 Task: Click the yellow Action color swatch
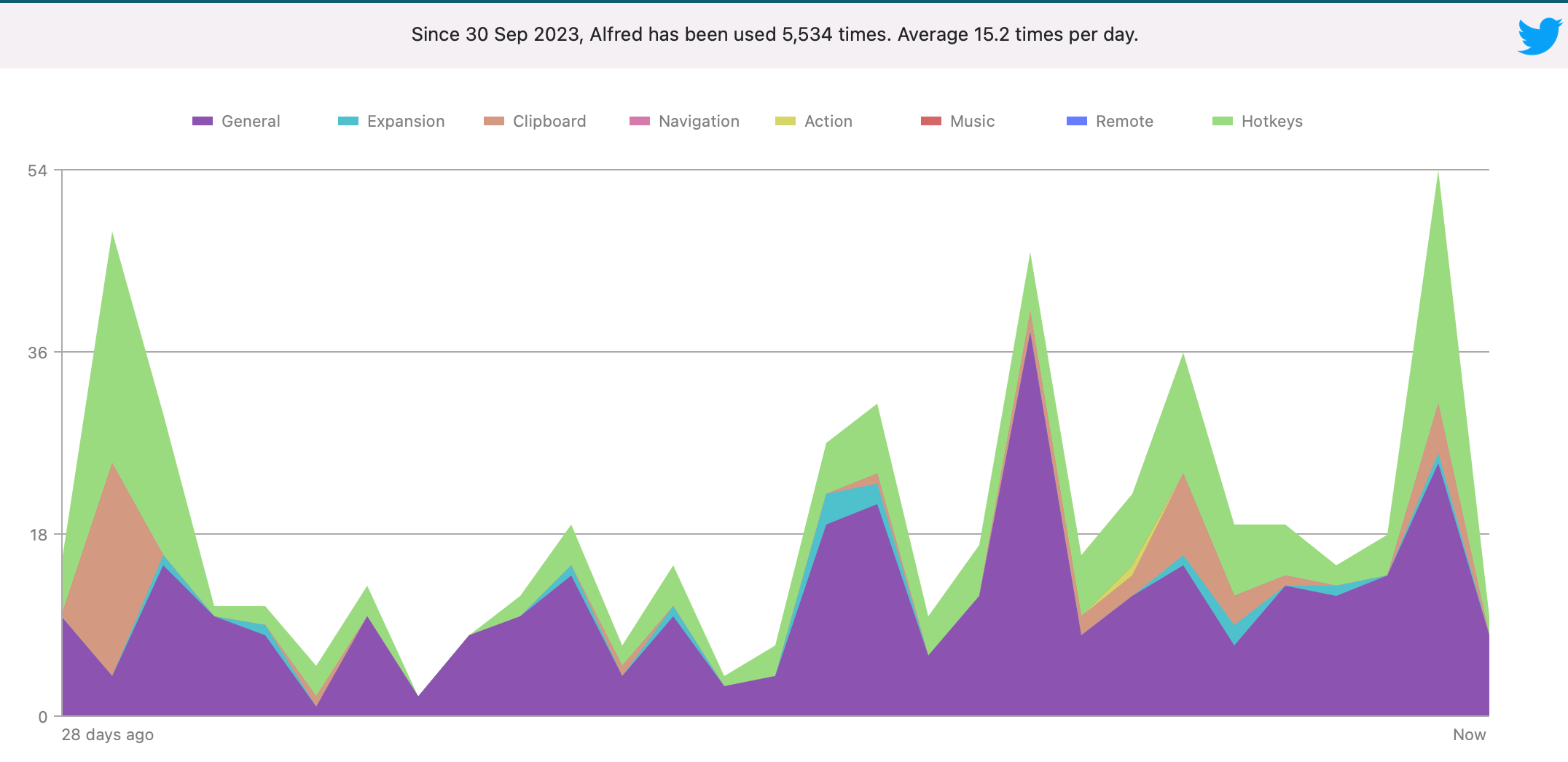point(785,121)
